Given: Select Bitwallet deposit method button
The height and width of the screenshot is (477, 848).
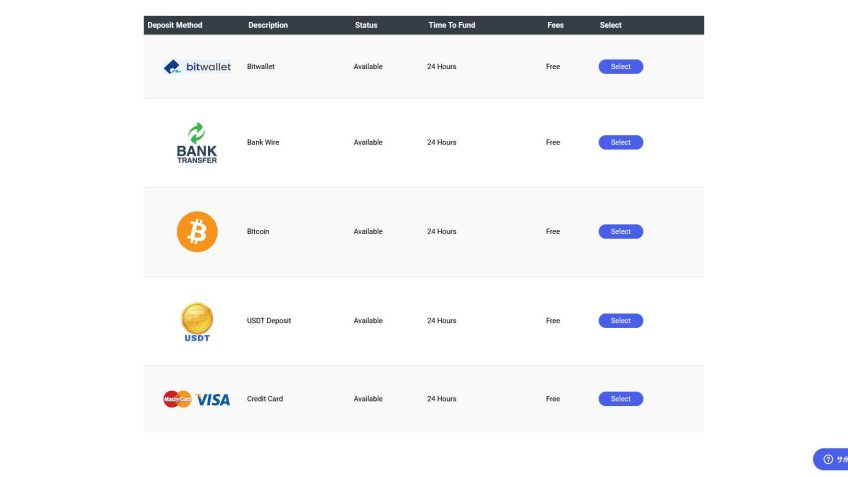Looking at the screenshot, I should click(x=620, y=67).
